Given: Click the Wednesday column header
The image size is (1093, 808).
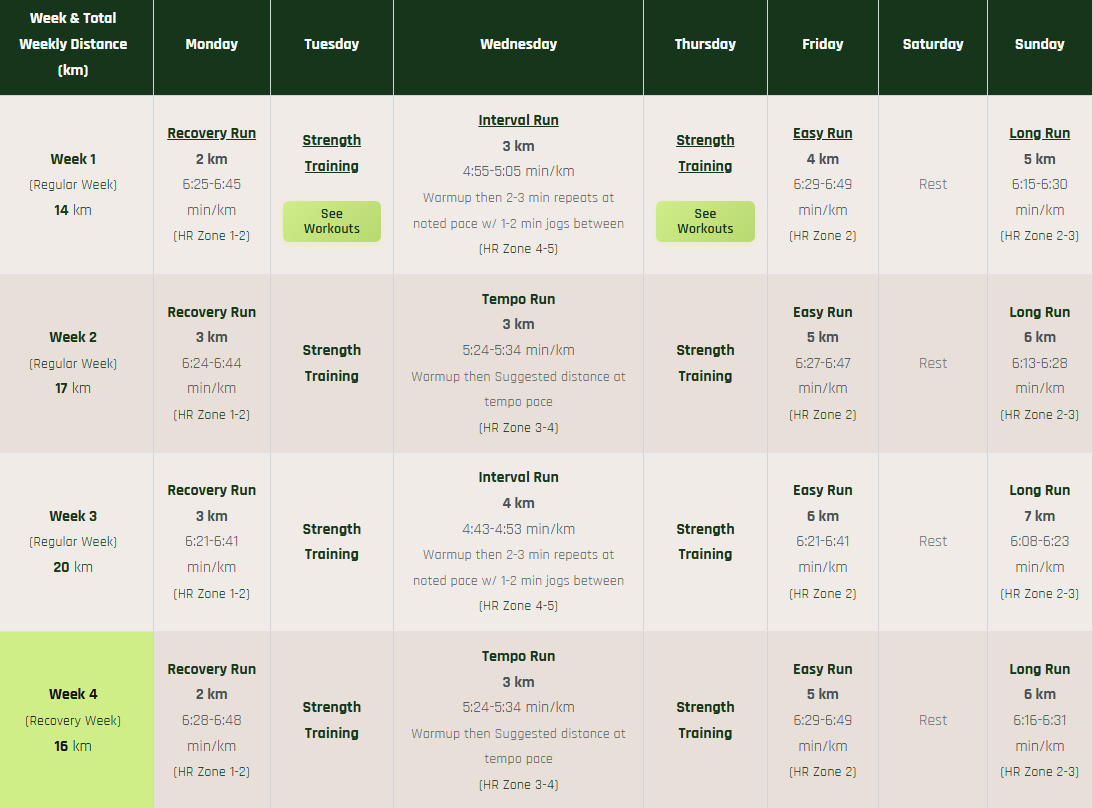Looking at the screenshot, I should [x=518, y=43].
